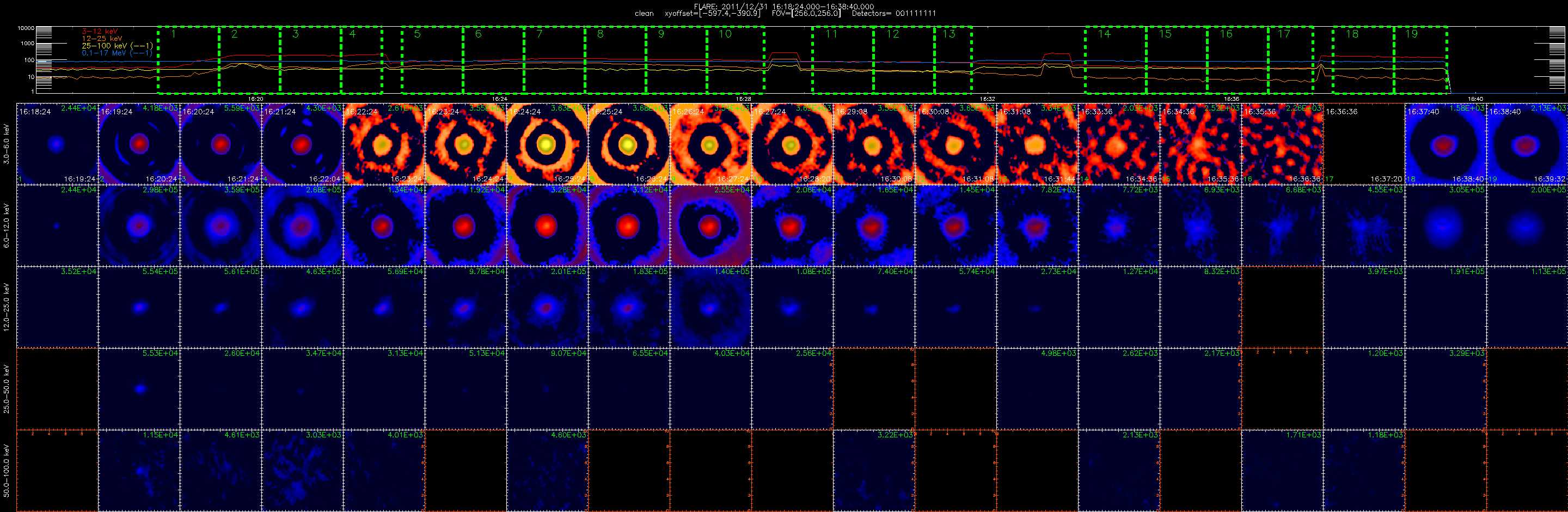
Task: Click the FLARE 2011/12/31 title text
Action: pyautogui.click(x=784, y=7)
